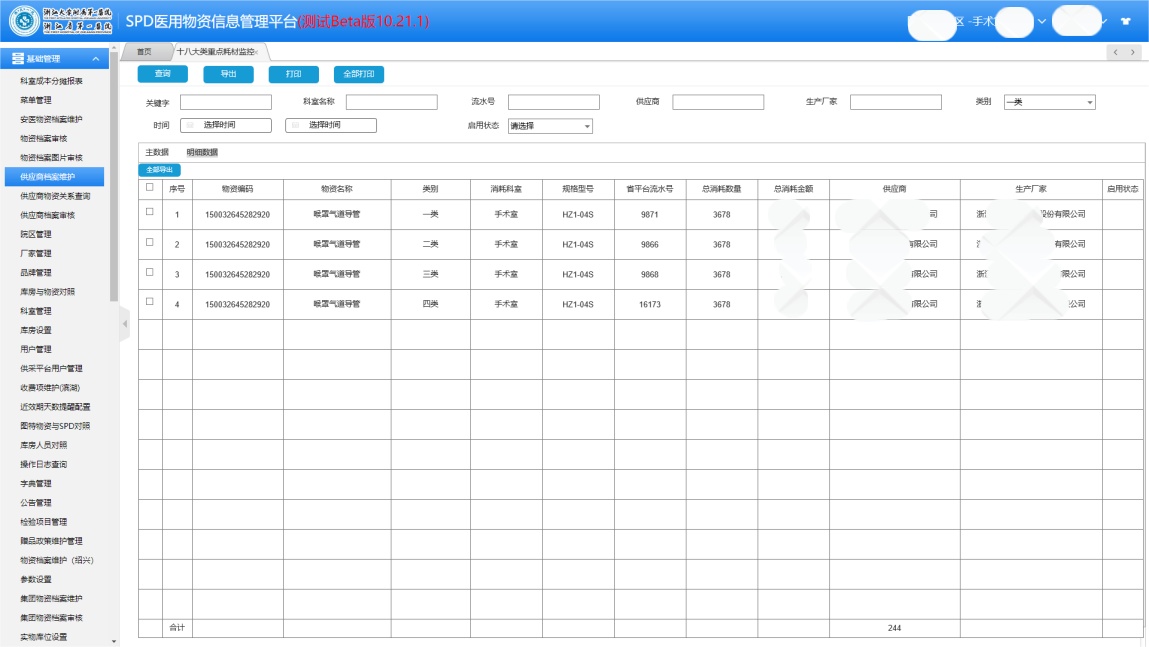Collapse the 基础管理 sidebar section

click(95, 59)
